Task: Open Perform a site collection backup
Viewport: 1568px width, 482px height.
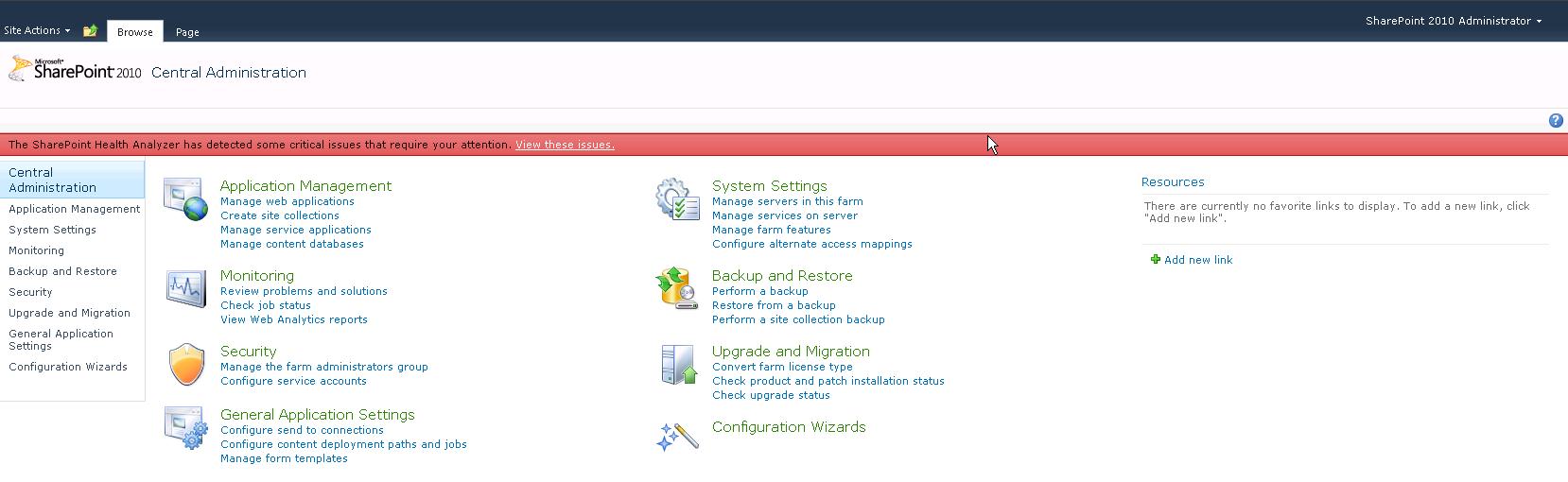Action: [x=798, y=319]
